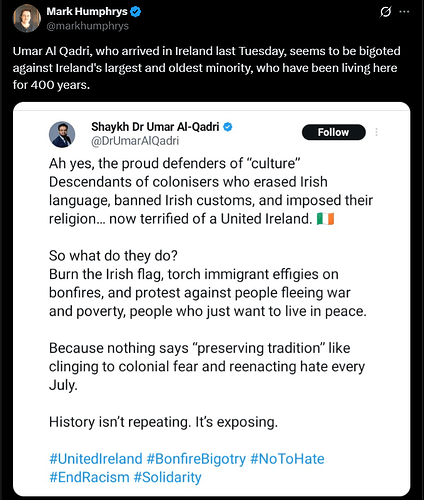The height and width of the screenshot is (500, 424).
Task: Open the quoted post's text about "culture"
Action: click(x=211, y=191)
